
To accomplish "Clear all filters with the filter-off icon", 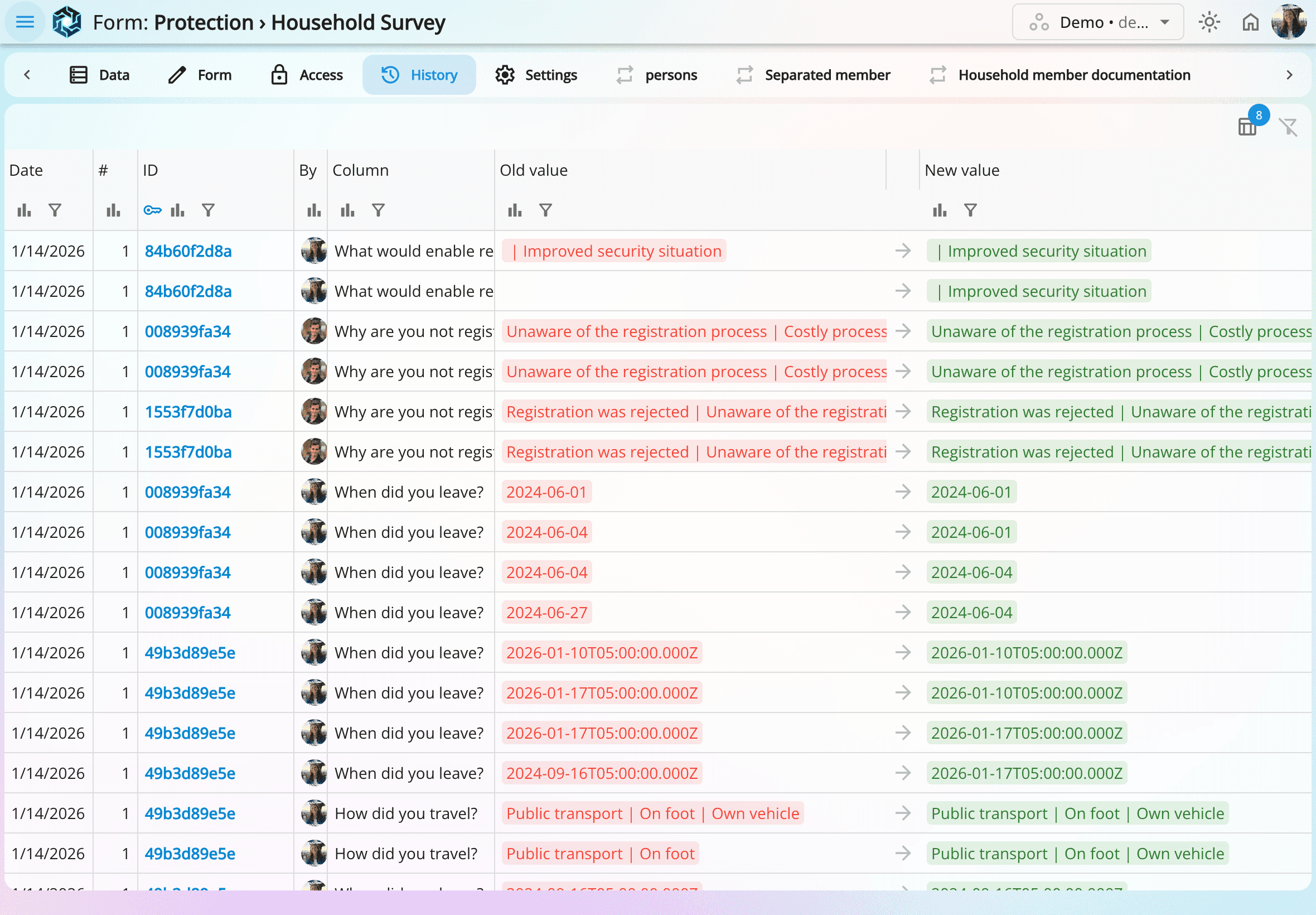I will click(x=1289, y=127).
